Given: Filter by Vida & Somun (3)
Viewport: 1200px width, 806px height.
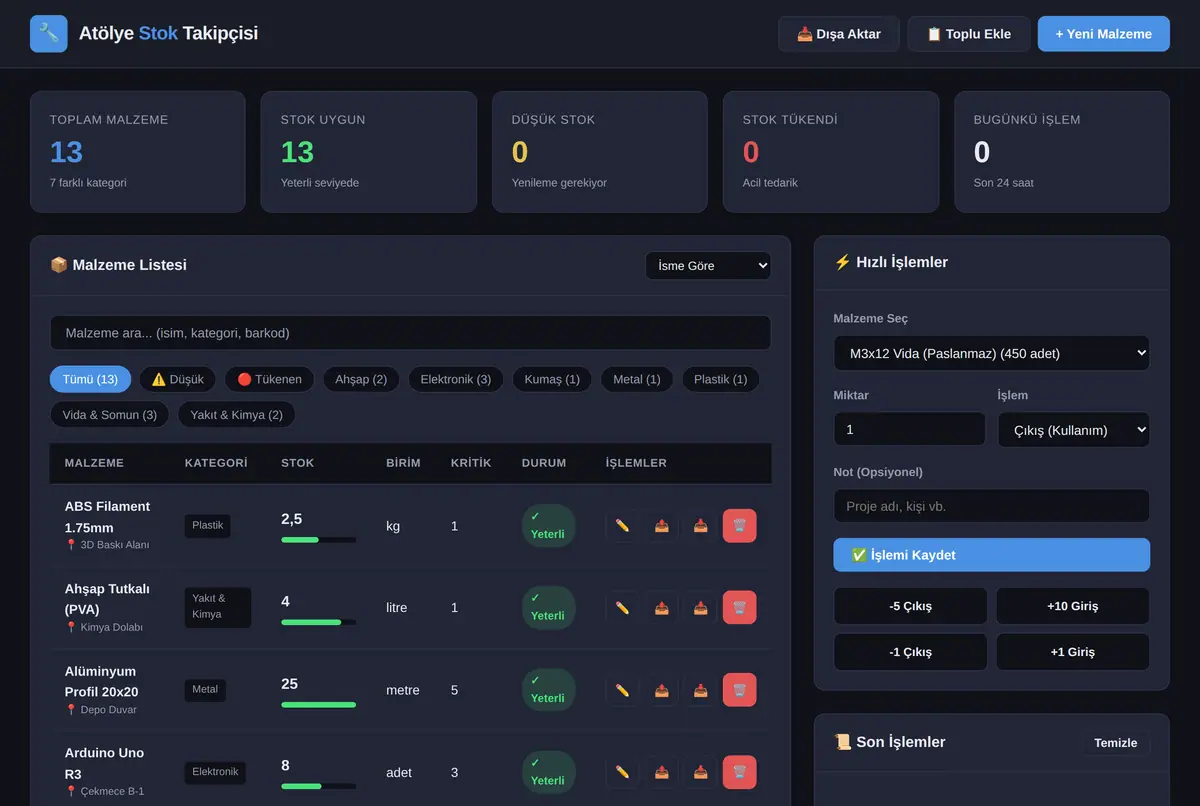Looking at the screenshot, I should [110, 415].
